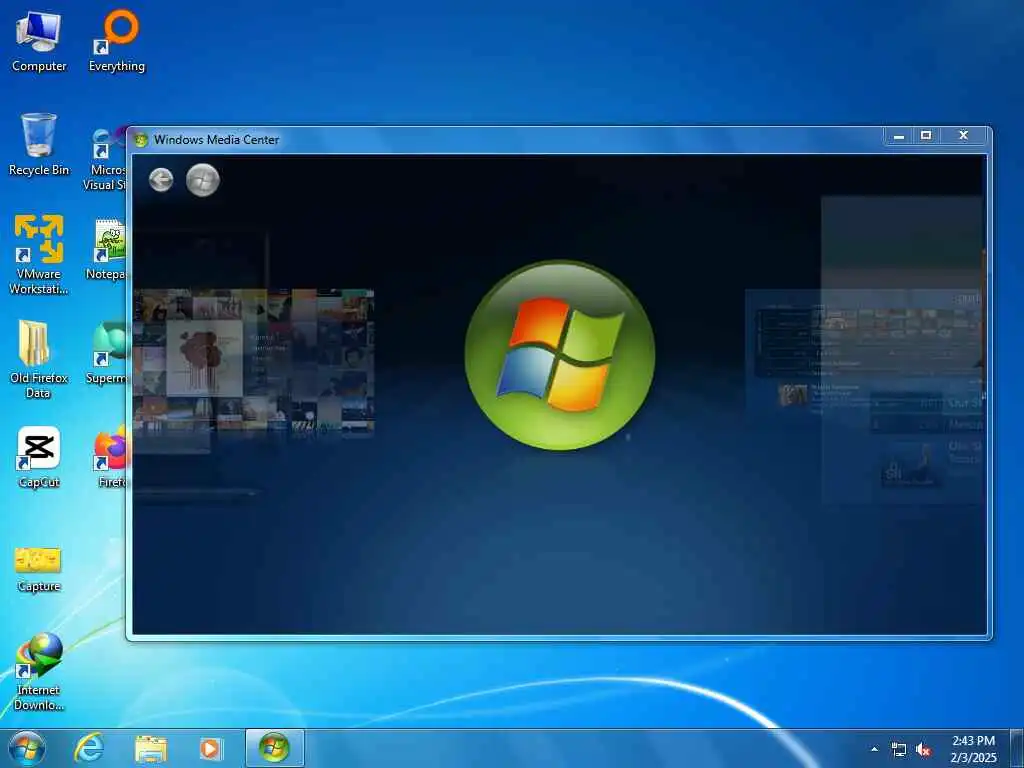Select the Internet Download Manager shortcut
This screenshot has height=768, width=1024.
(39, 671)
